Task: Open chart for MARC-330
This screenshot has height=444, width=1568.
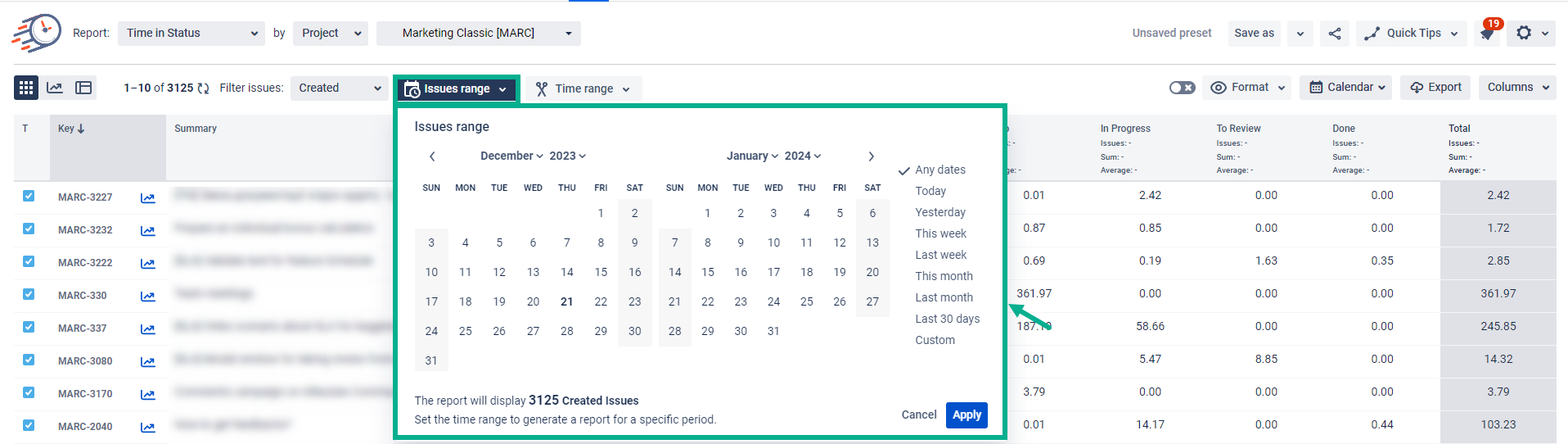Action: 147,296
